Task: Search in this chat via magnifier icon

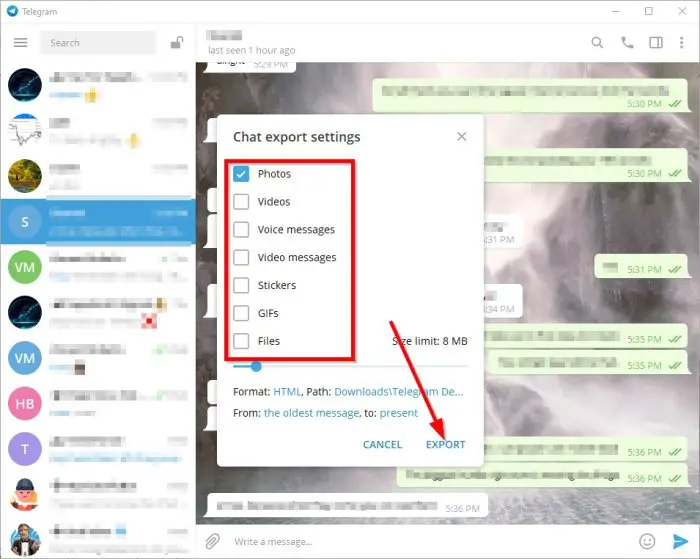Action: tap(597, 43)
